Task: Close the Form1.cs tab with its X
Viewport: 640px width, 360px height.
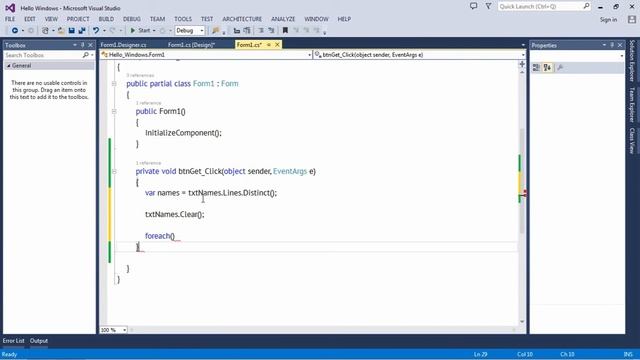Action: pyautogui.click(x=277, y=45)
